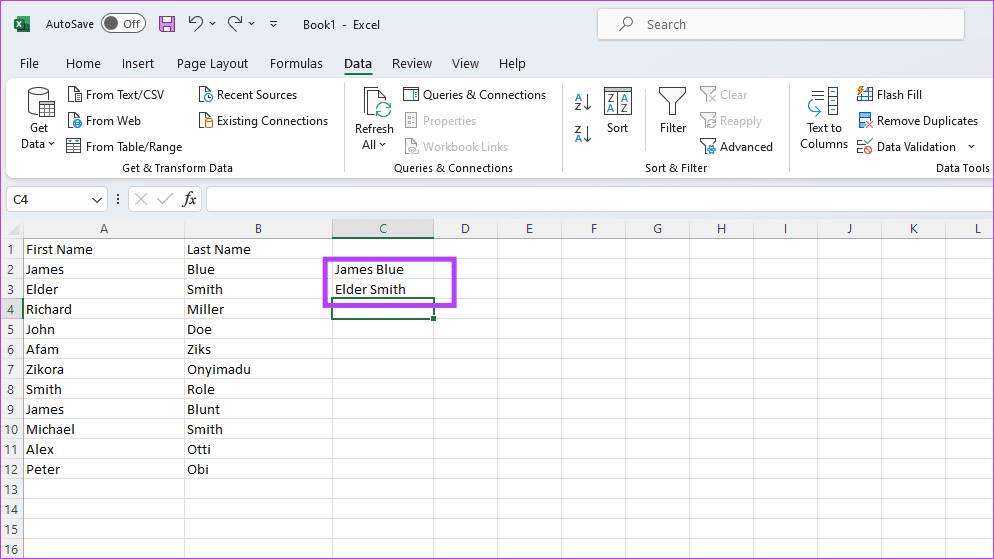994x559 pixels.
Task: Click Reapply filter
Action: tap(731, 120)
